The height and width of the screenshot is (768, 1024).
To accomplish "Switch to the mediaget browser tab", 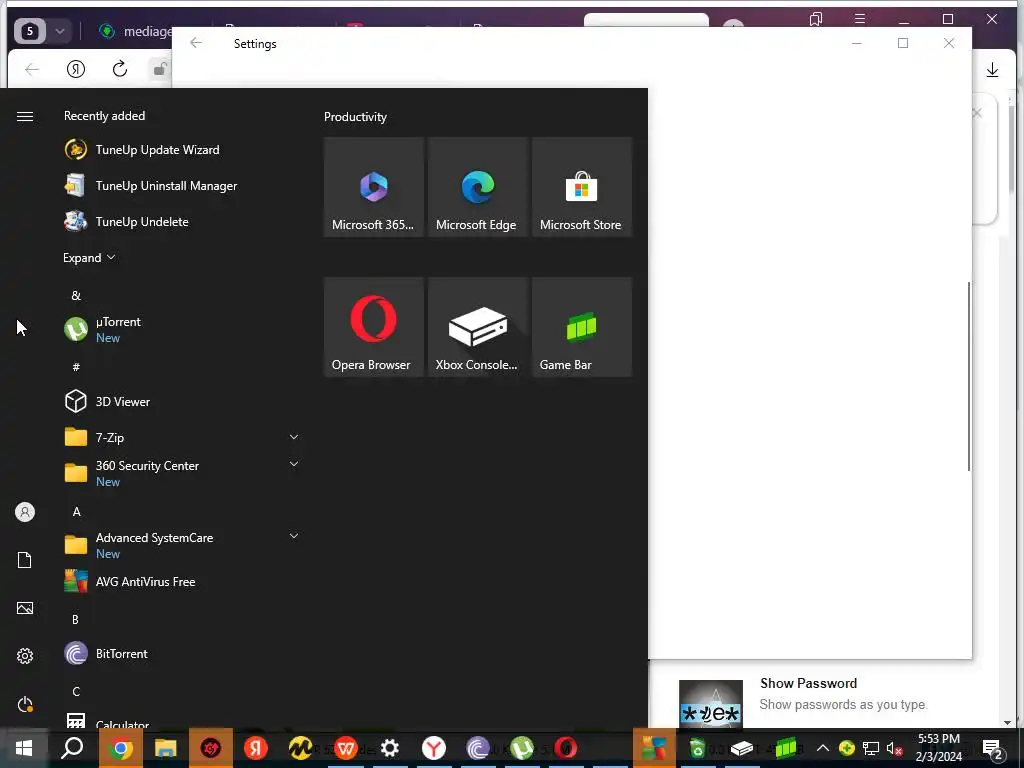I will coord(135,31).
